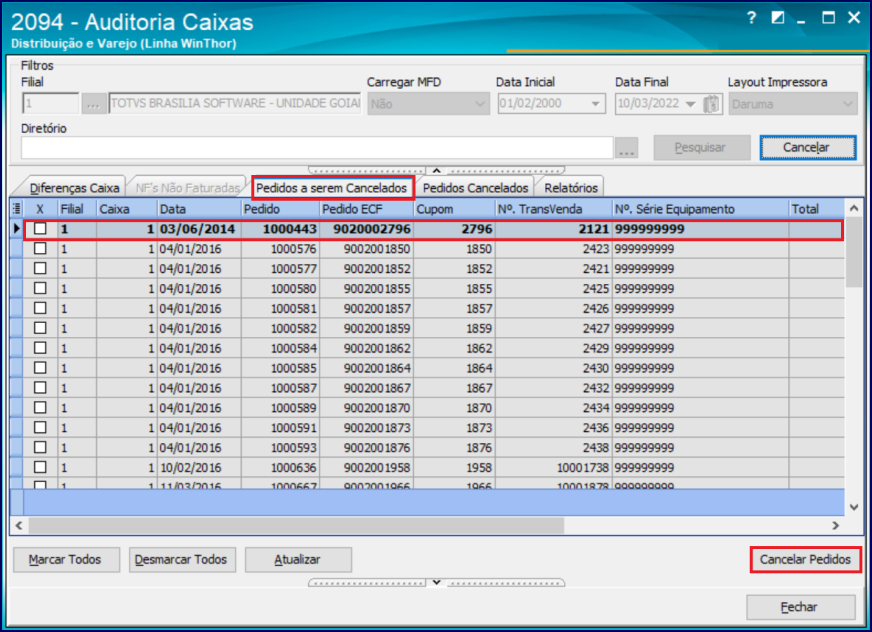Click the Filial lookup ellipsis button
Screen dimensions: 872x632
93,104
